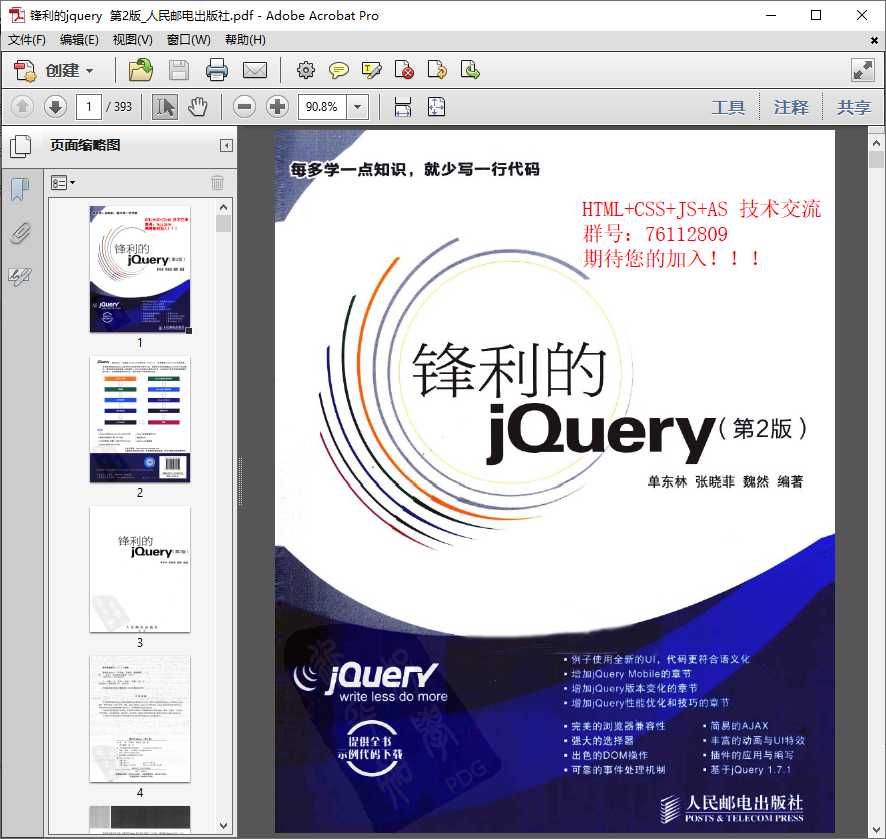The image size is (886, 839).
Task: Select the highlight text tool
Action: click(x=371, y=71)
